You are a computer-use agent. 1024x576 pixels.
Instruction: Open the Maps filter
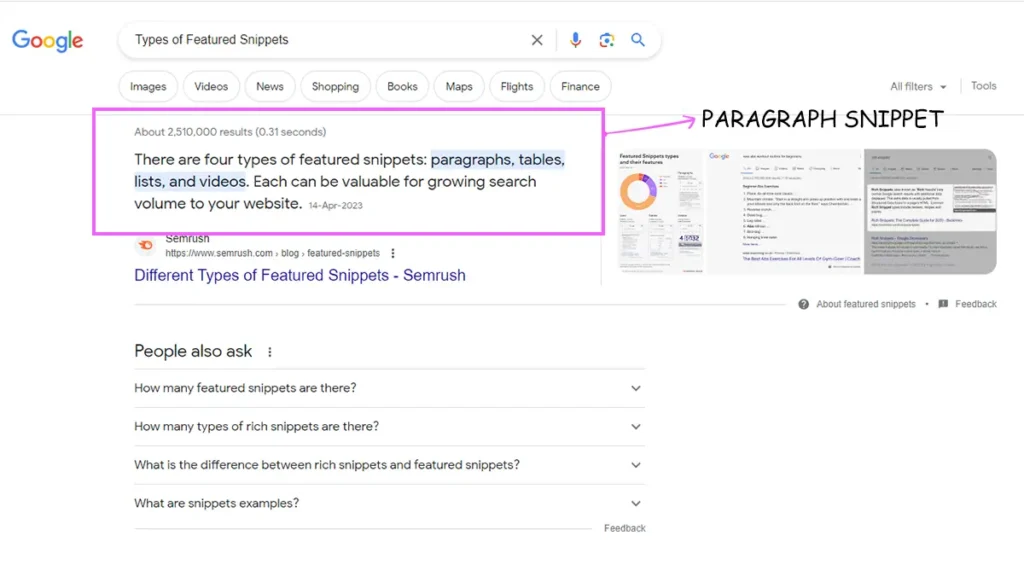pyautogui.click(x=459, y=86)
